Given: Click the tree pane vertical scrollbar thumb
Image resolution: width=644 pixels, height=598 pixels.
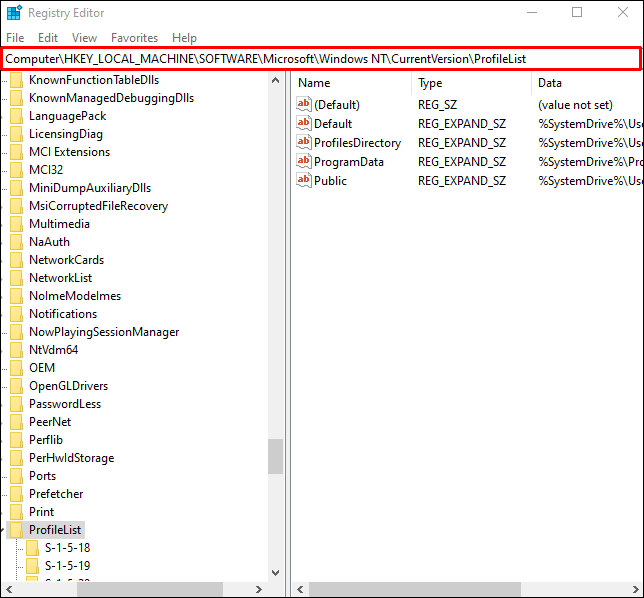Looking at the screenshot, I should pos(276,457).
